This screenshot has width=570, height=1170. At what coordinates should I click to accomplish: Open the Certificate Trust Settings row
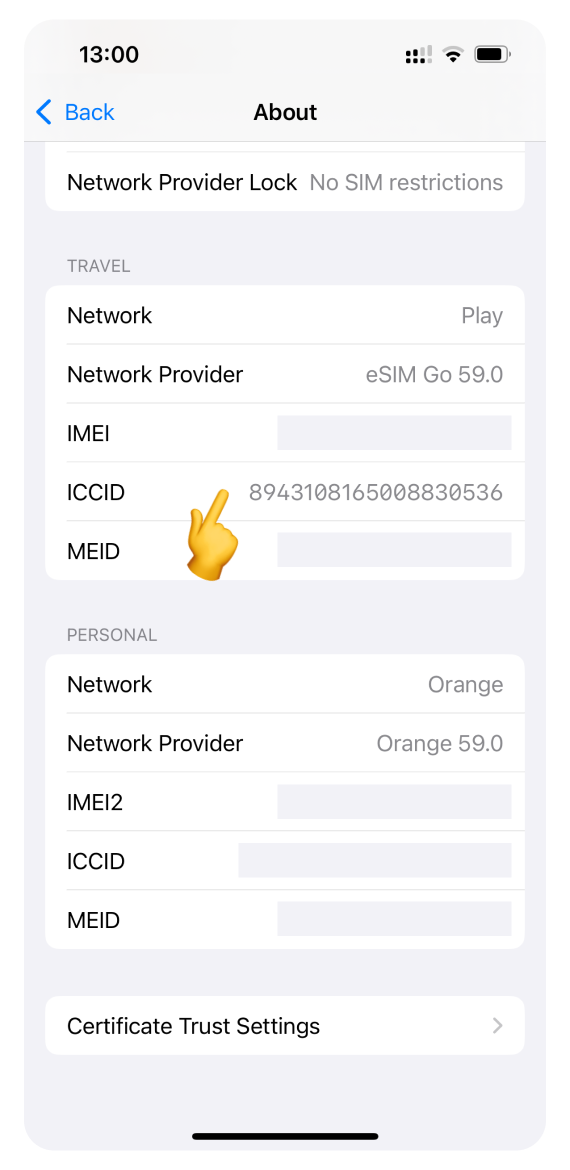click(285, 1026)
